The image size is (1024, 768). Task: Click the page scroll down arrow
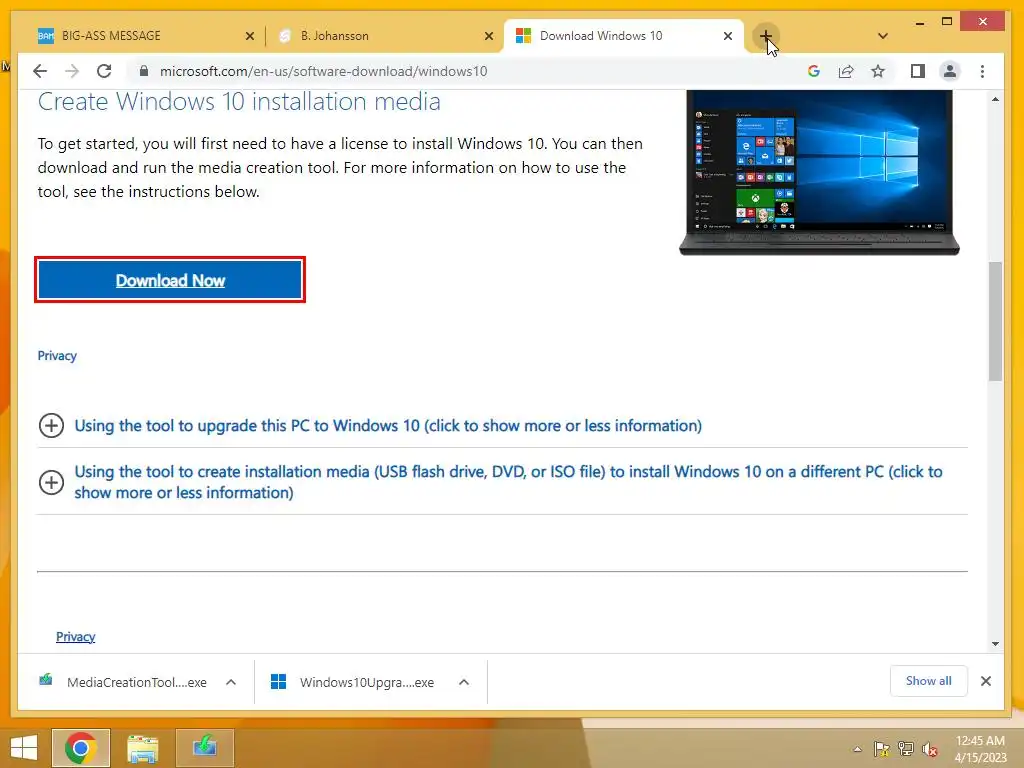[x=995, y=644]
